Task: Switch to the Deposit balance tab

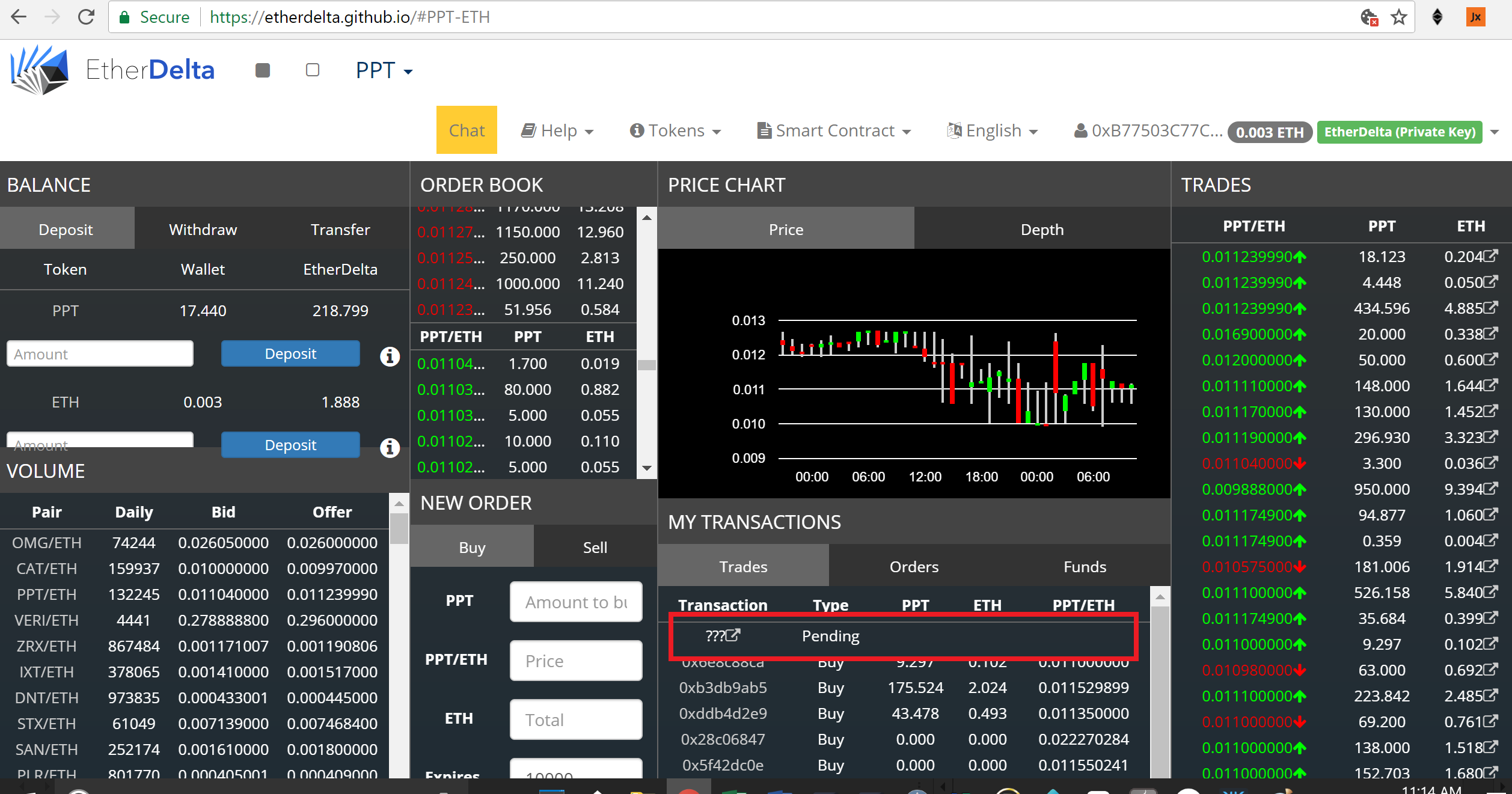Action: (66, 229)
